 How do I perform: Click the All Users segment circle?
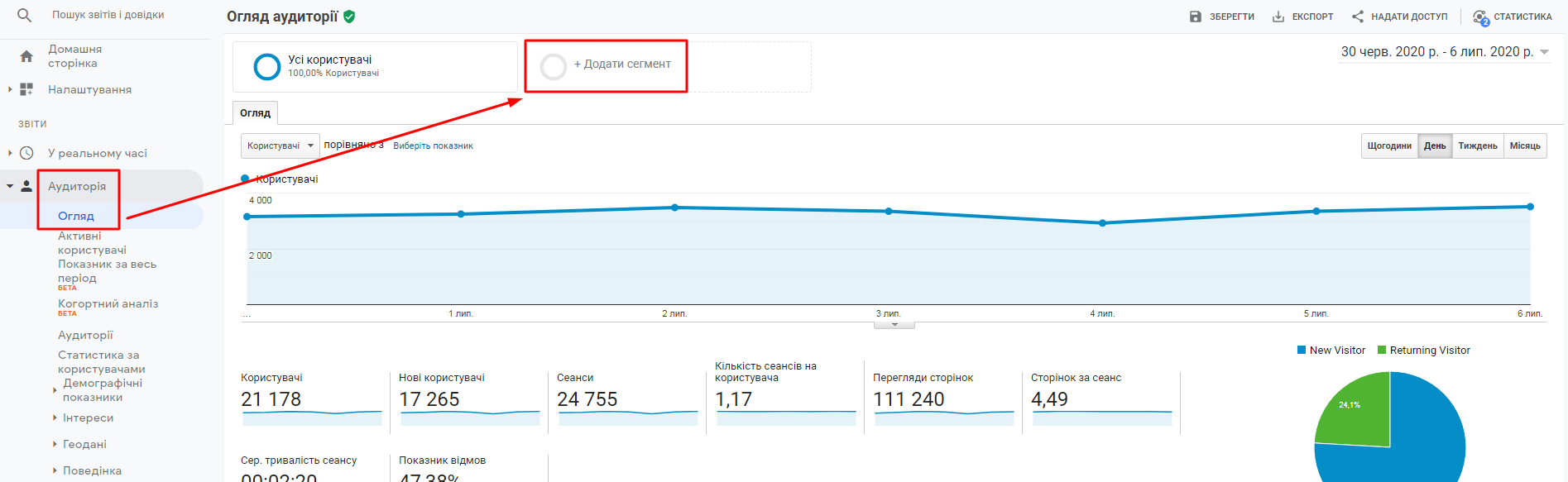coord(266,66)
